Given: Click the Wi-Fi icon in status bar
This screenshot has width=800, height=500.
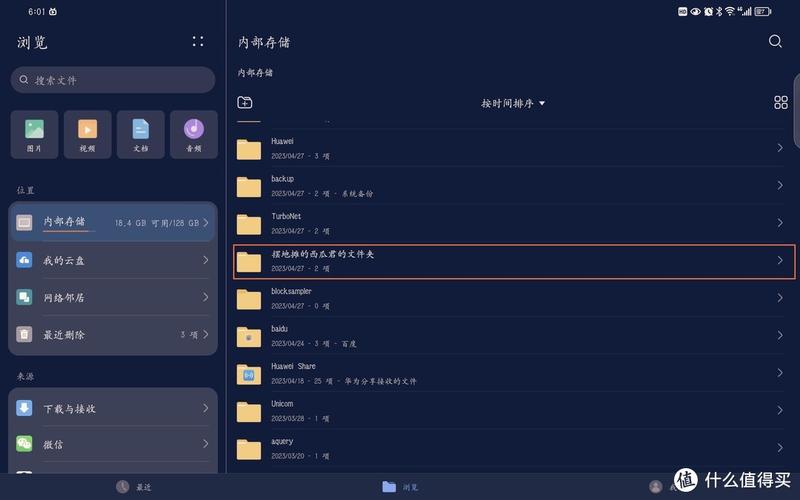Looking at the screenshot, I should coord(730,11).
